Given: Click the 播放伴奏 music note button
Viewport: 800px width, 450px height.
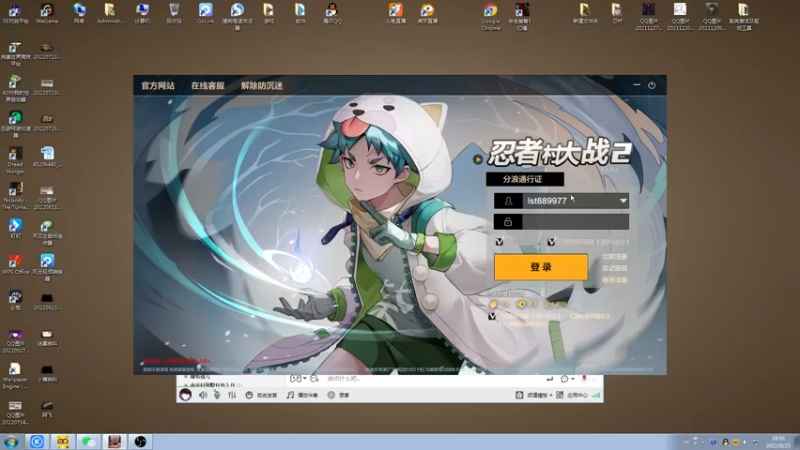Looking at the screenshot, I should coord(302,395).
